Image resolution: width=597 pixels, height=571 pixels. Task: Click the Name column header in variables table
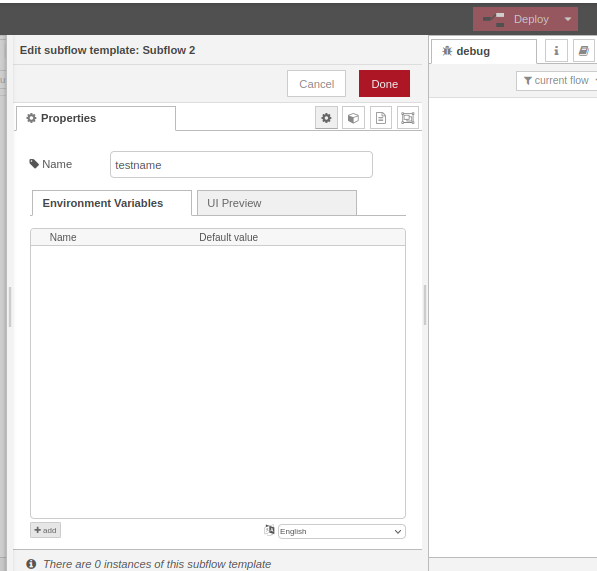(63, 237)
